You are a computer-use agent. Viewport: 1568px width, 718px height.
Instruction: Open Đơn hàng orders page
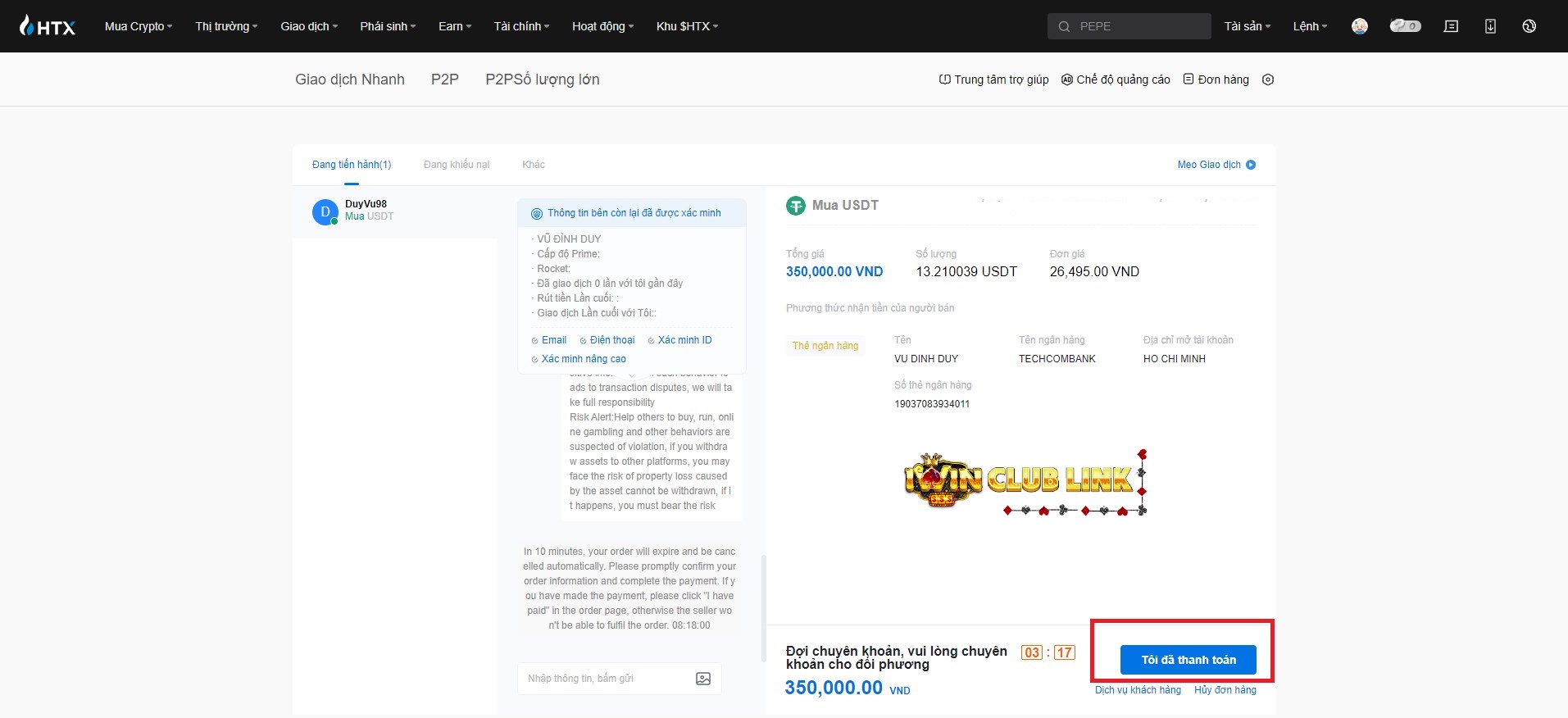click(1216, 80)
